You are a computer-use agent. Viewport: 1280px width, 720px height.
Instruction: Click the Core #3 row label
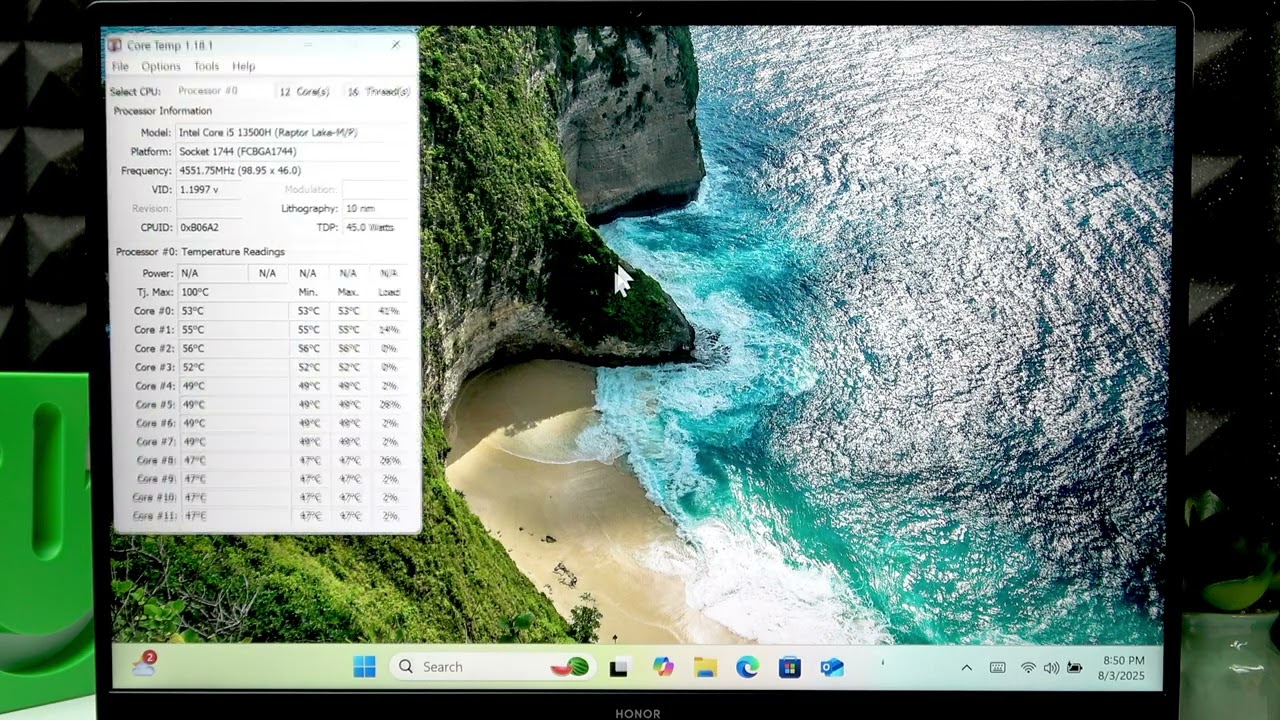point(154,367)
